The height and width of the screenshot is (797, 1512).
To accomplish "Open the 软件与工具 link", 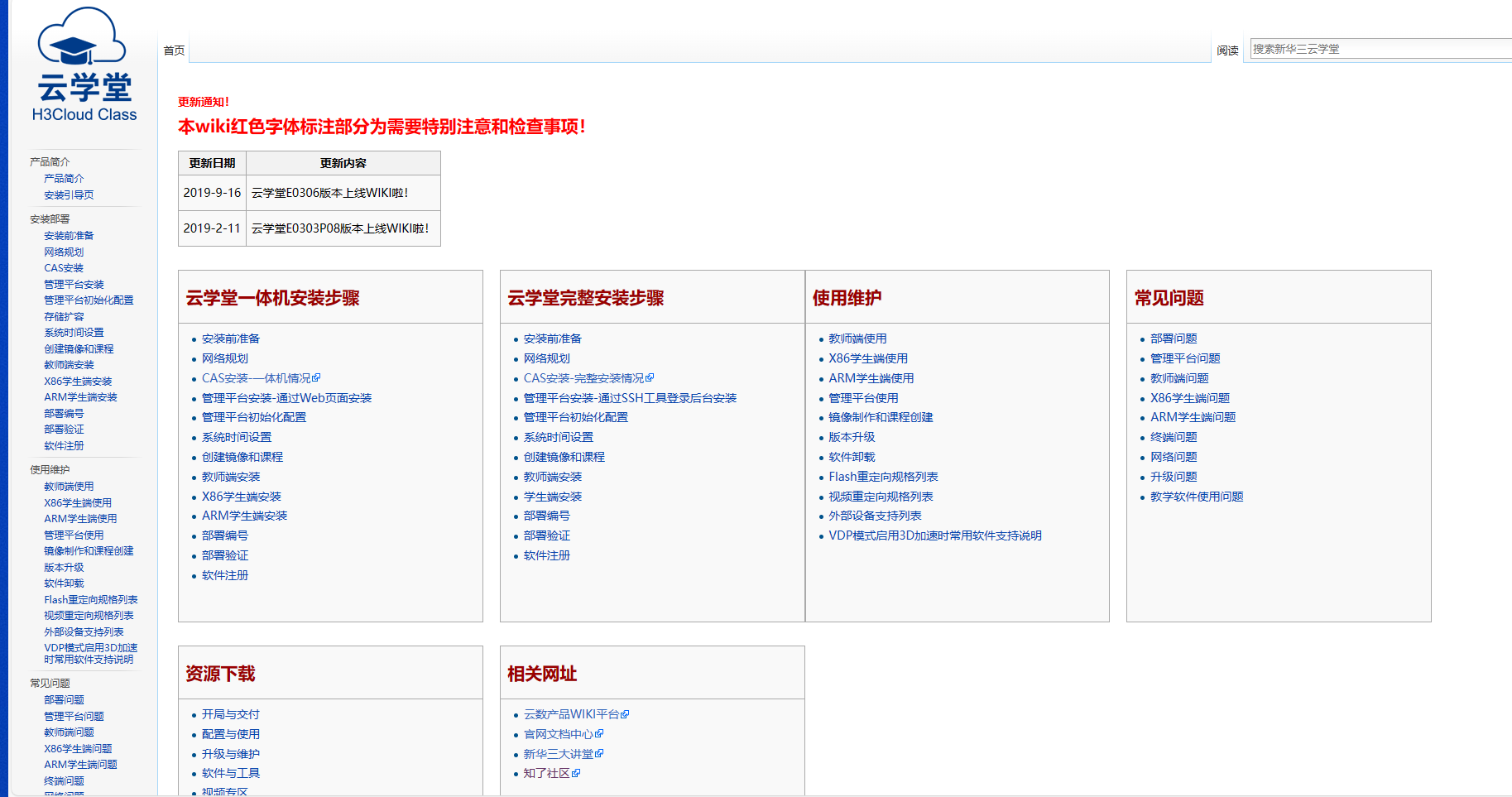I will coord(231,773).
